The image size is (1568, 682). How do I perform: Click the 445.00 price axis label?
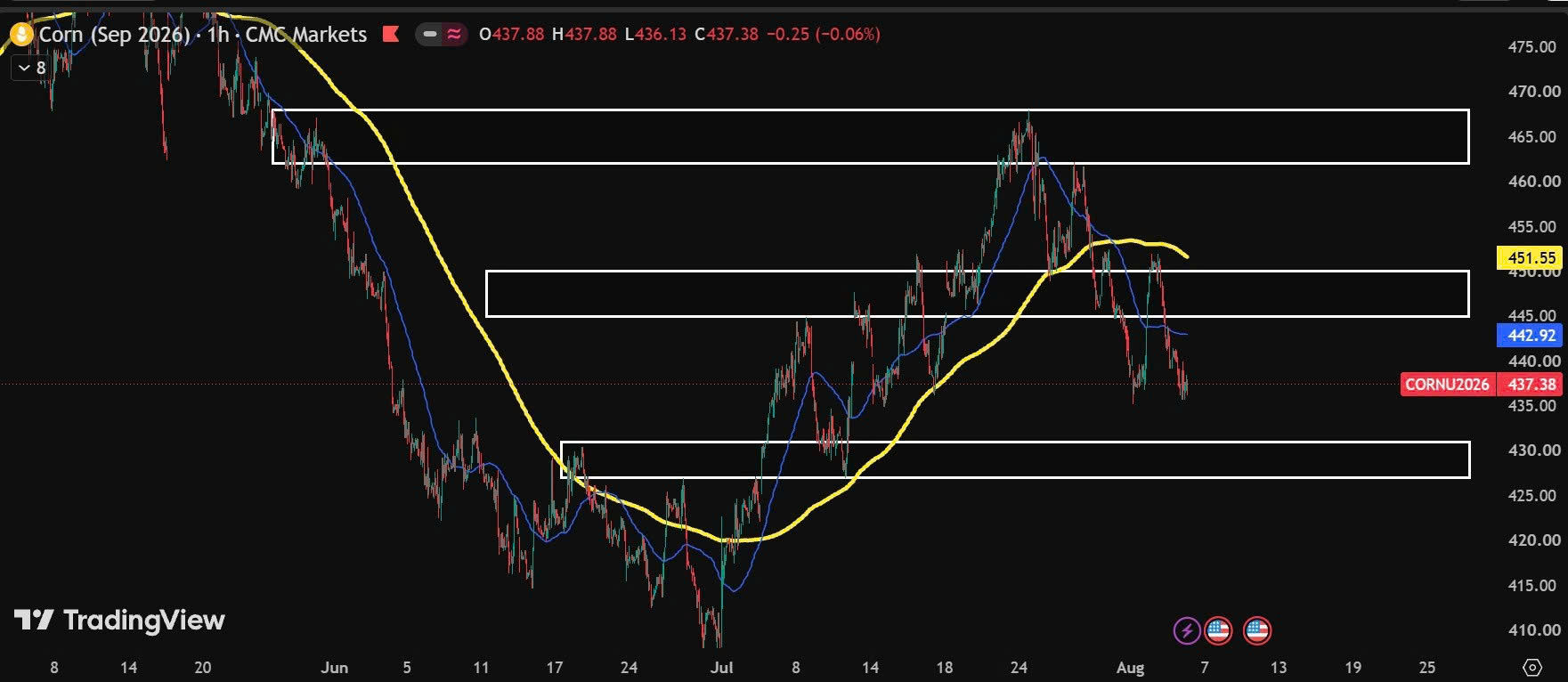coord(1533,316)
